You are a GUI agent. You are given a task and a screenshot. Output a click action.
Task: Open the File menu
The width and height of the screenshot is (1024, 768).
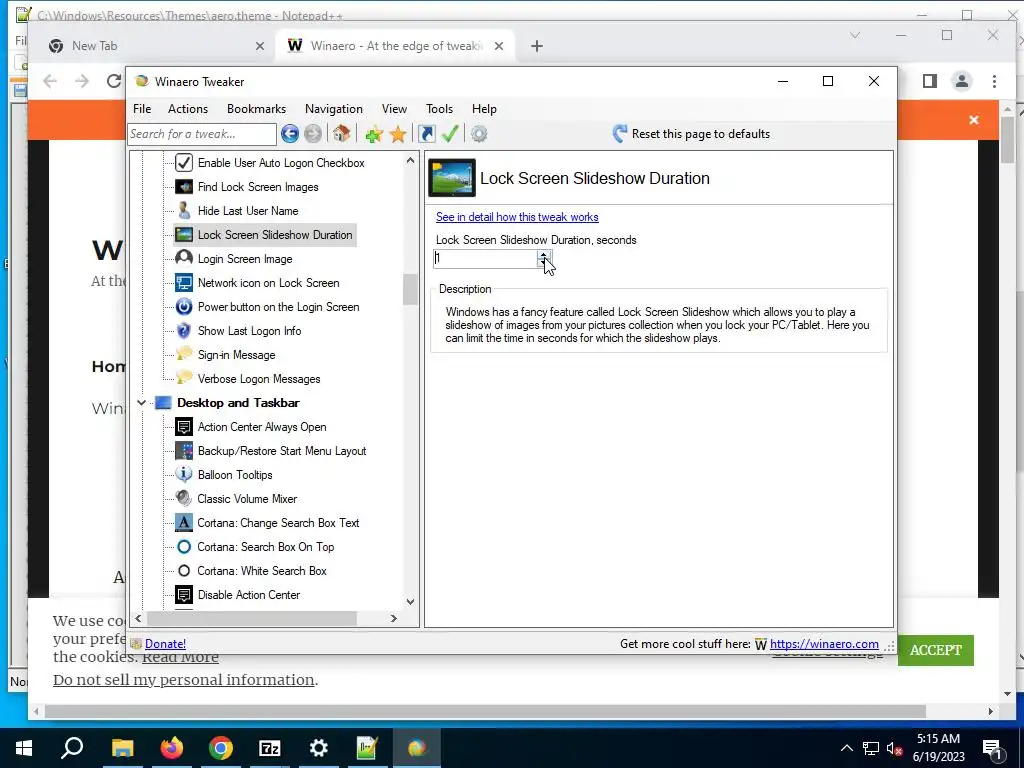142,109
